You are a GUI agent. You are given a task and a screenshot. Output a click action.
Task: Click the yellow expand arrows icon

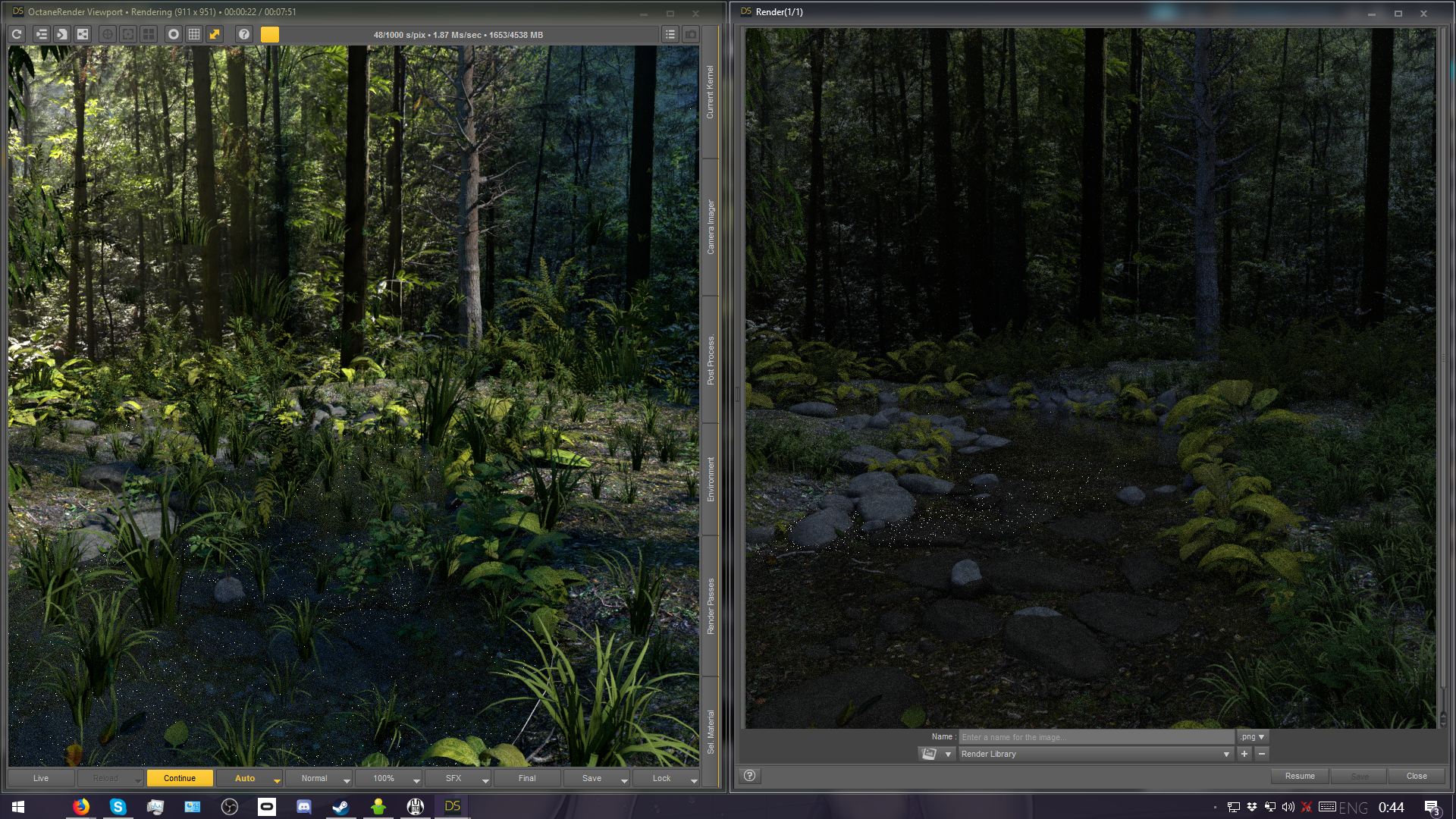coord(215,34)
